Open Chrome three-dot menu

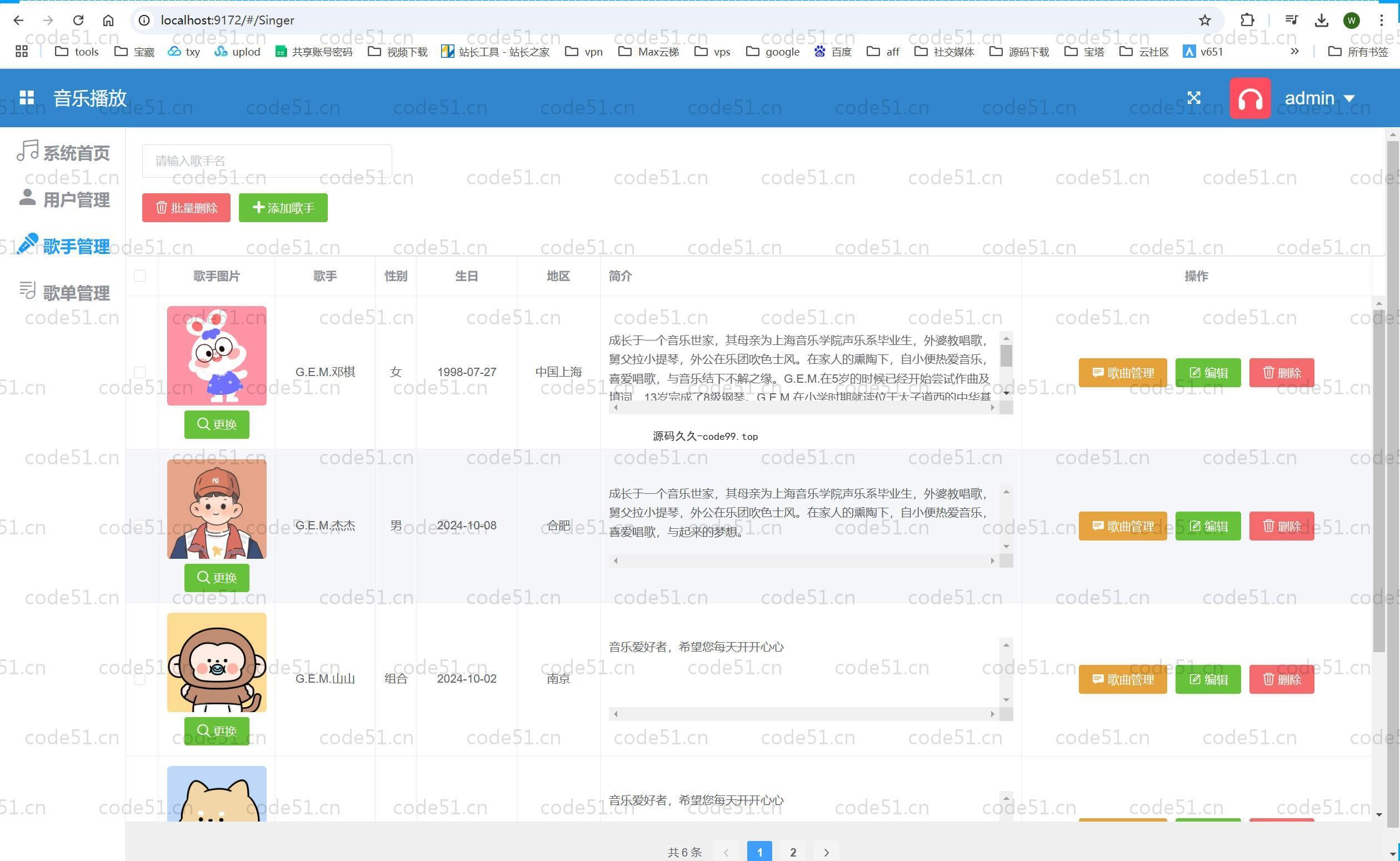[1381, 21]
